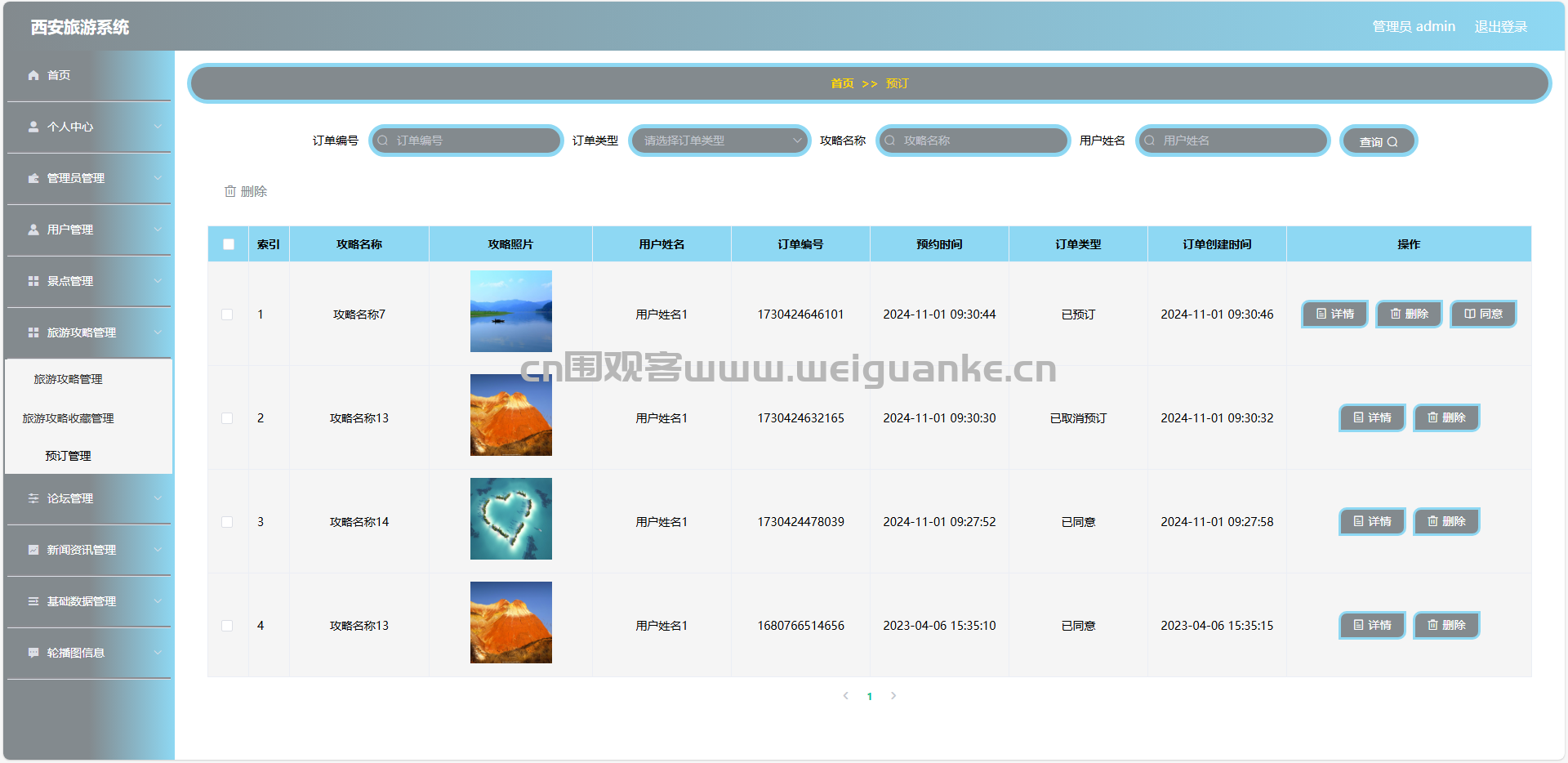Click the icon beside 论坛管理

coord(33,498)
